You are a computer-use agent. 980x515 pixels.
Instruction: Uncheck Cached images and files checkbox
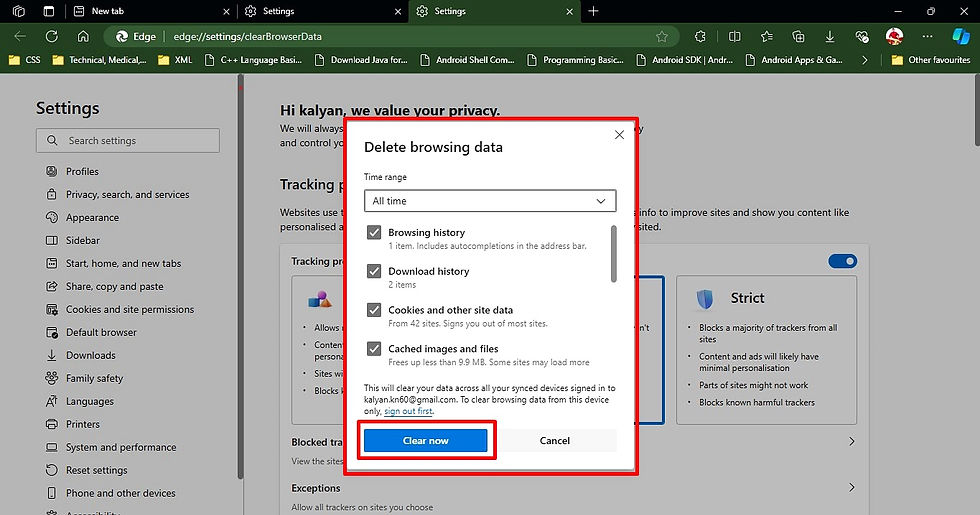(374, 349)
